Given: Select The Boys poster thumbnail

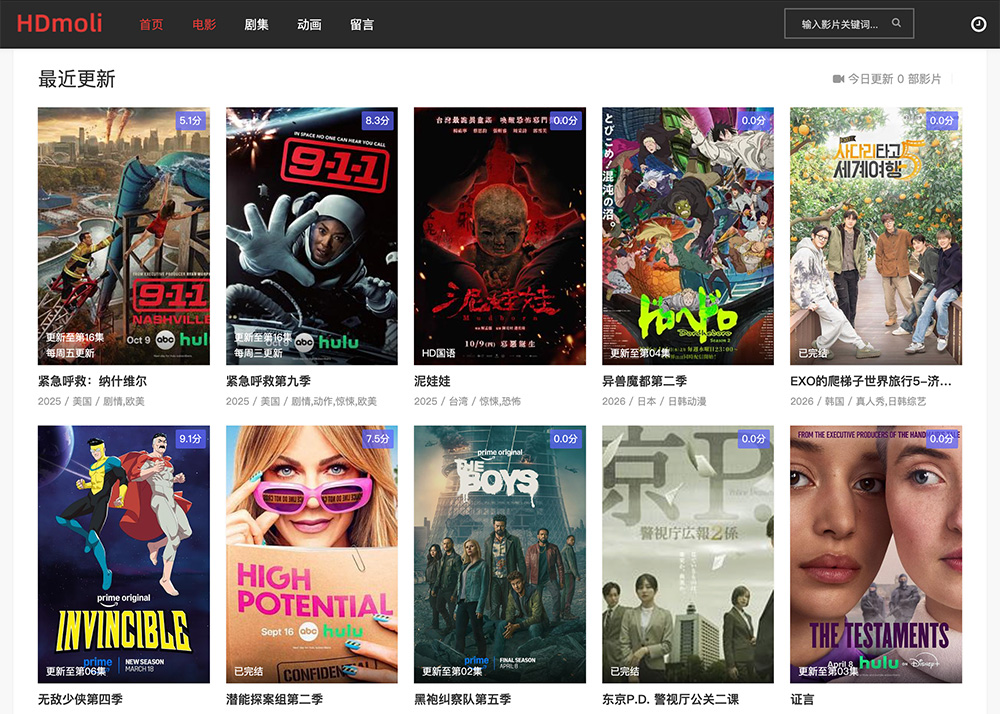Looking at the screenshot, I should (499, 554).
